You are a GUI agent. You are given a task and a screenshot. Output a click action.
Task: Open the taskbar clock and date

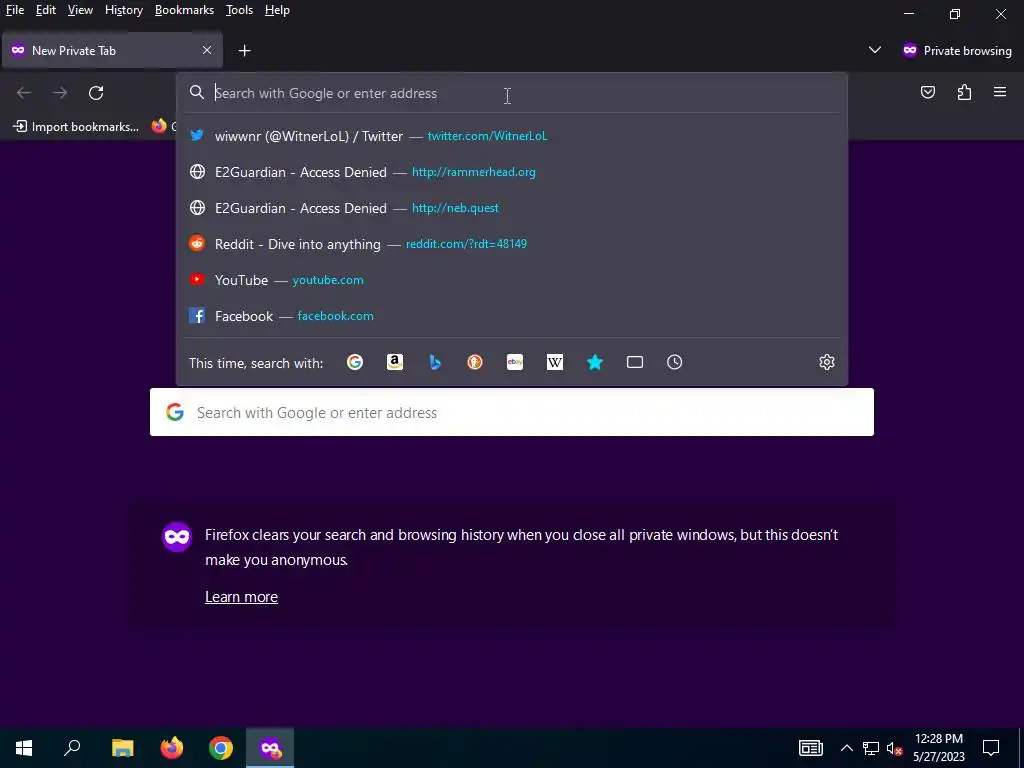click(938, 748)
